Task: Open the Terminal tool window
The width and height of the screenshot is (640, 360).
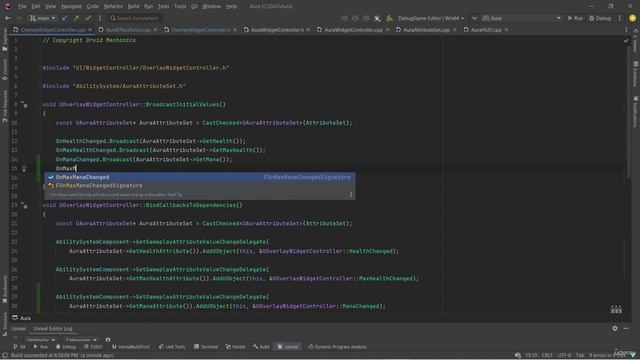Action: pos(206,347)
